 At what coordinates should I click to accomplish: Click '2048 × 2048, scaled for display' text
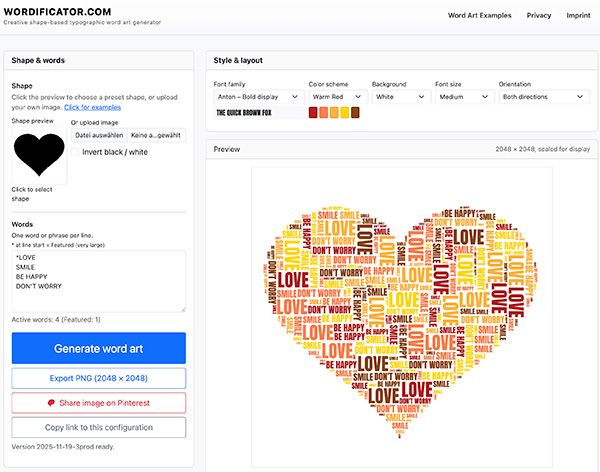pos(543,149)
